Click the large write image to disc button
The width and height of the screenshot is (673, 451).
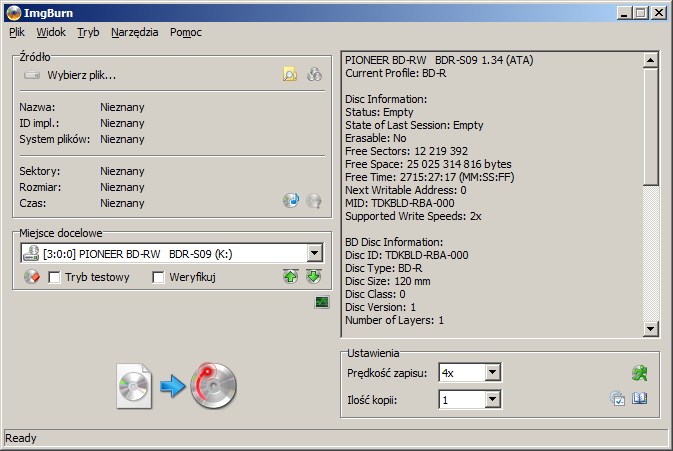point(176,386)
